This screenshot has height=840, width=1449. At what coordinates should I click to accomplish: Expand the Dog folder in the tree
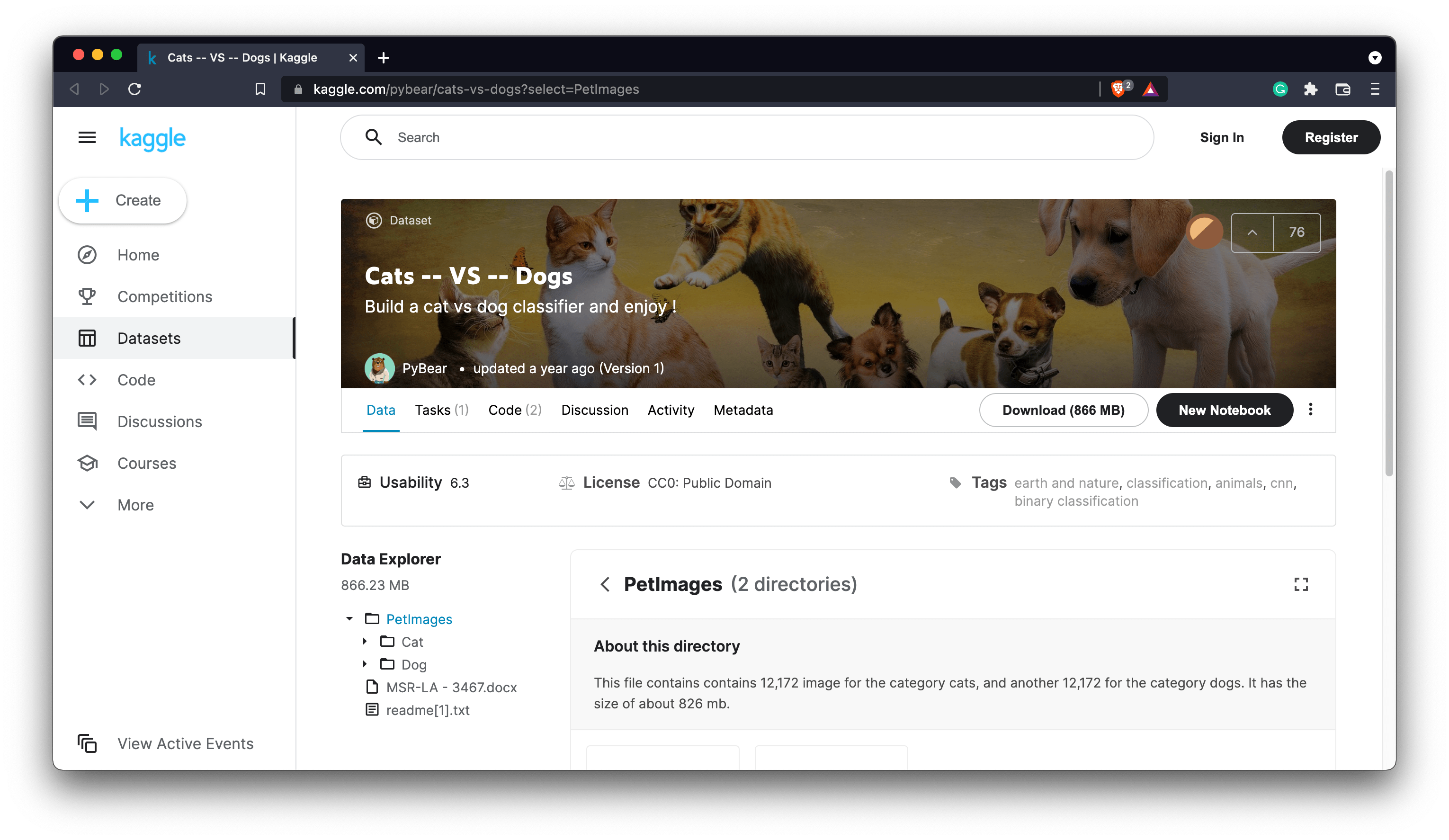point(365,664)
